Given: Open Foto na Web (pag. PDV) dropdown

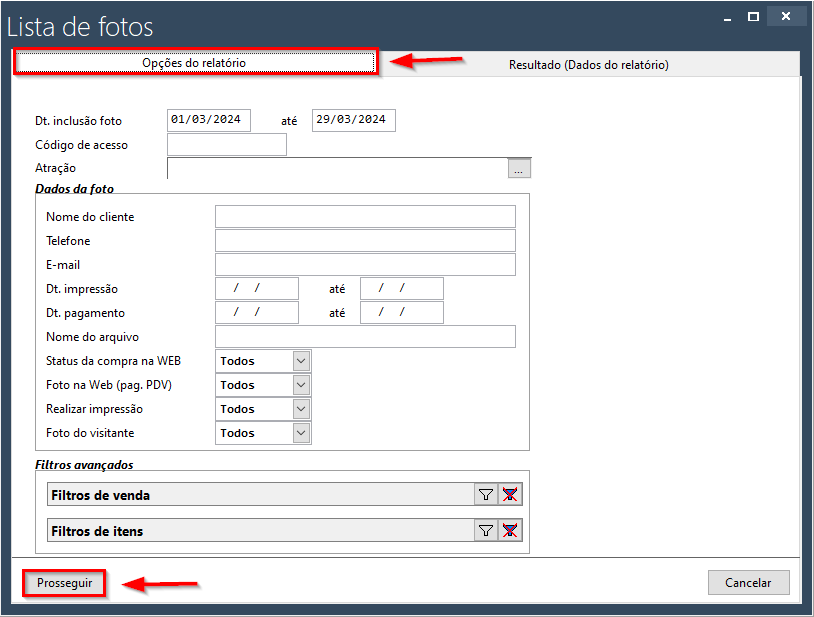Looking at the screenshot, I should (x=301, y=385).
